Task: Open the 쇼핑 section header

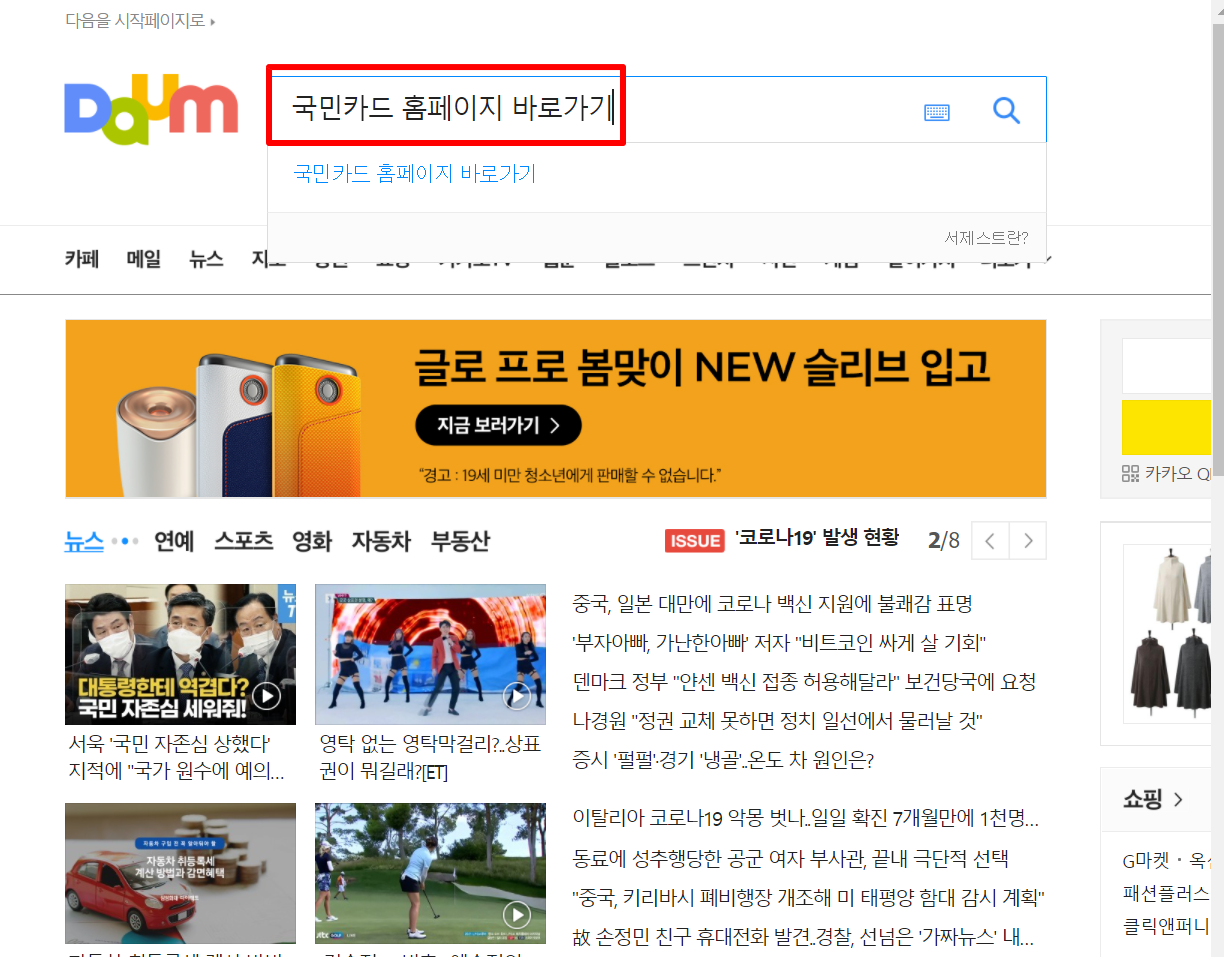Action: click(1153, 799)
